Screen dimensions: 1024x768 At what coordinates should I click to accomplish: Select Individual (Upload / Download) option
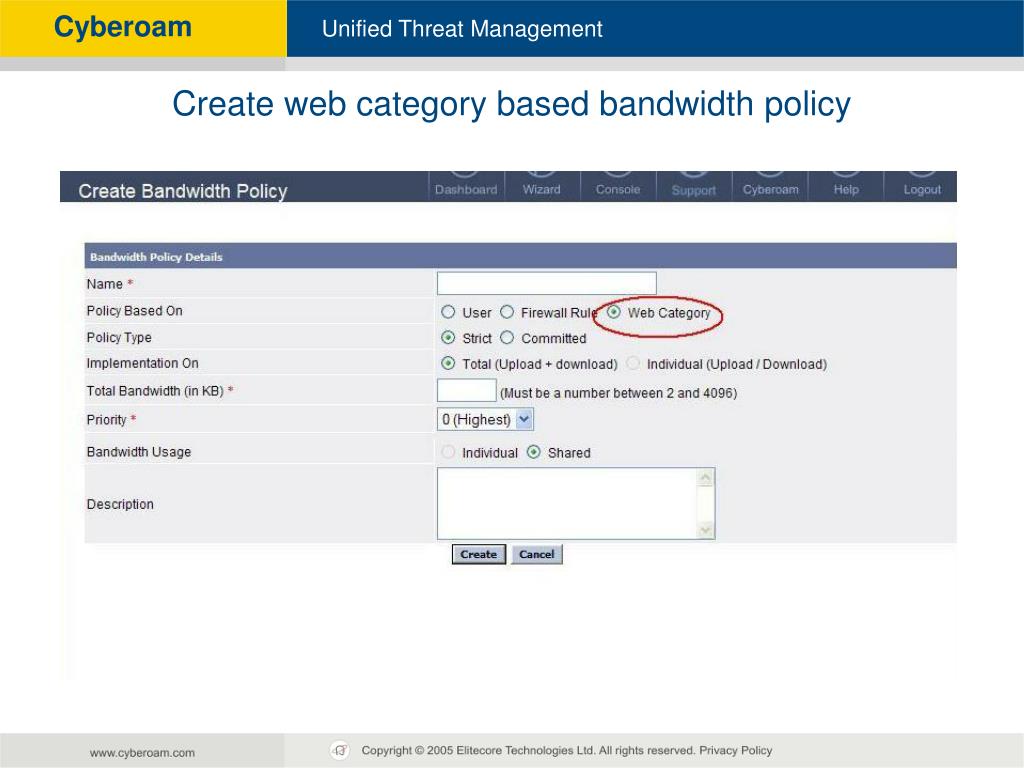pos(633,363)
